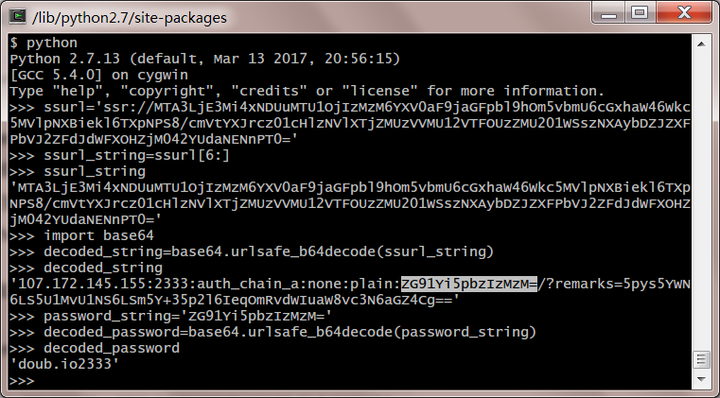The image size is (720, 398).
Task: Click the ssurl_string=ssurl[6:] line
Action: [x=119, y=156]
